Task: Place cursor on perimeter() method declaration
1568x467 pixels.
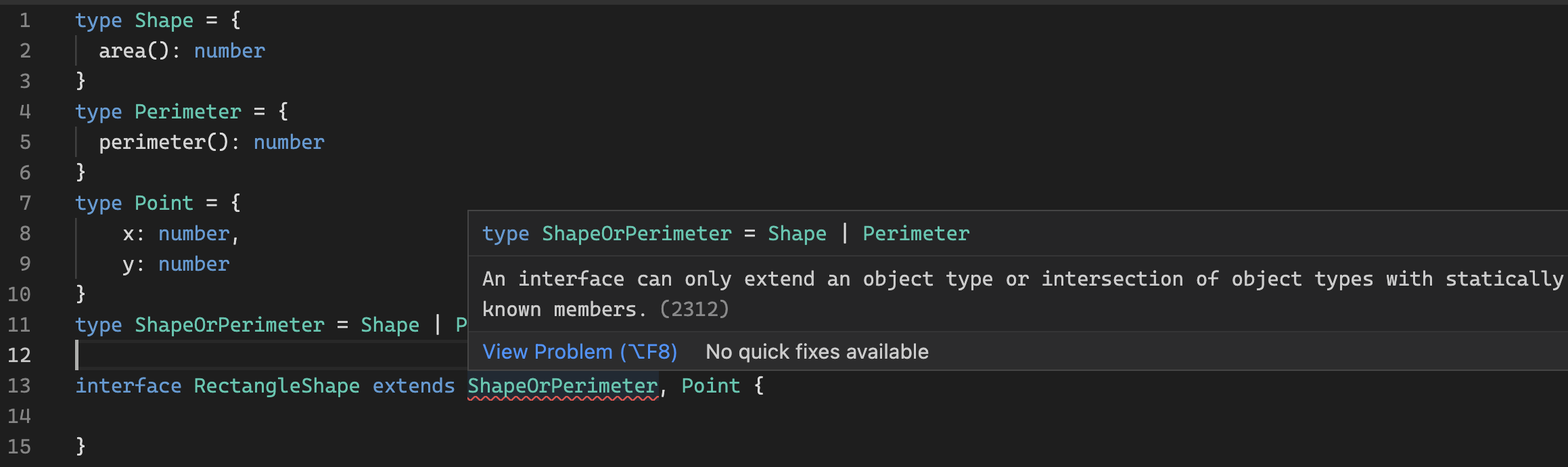Action: pos(164,142)
